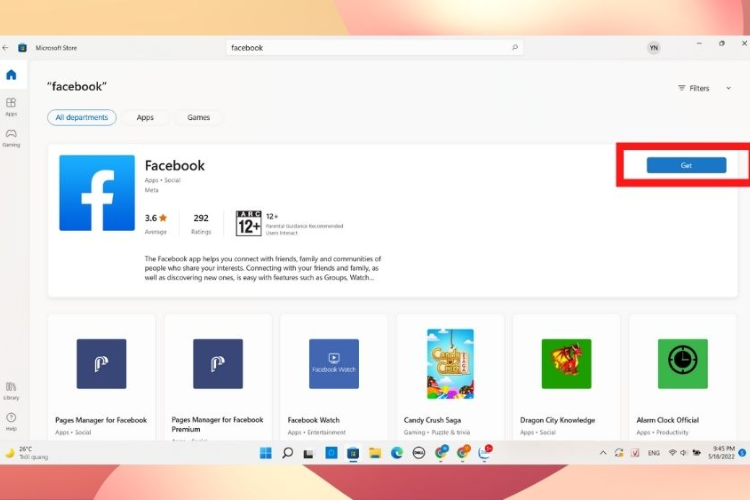Open the clock showing 9:45 PM
750x500 pixels.
pyautogui.click(x=721, y=453)
